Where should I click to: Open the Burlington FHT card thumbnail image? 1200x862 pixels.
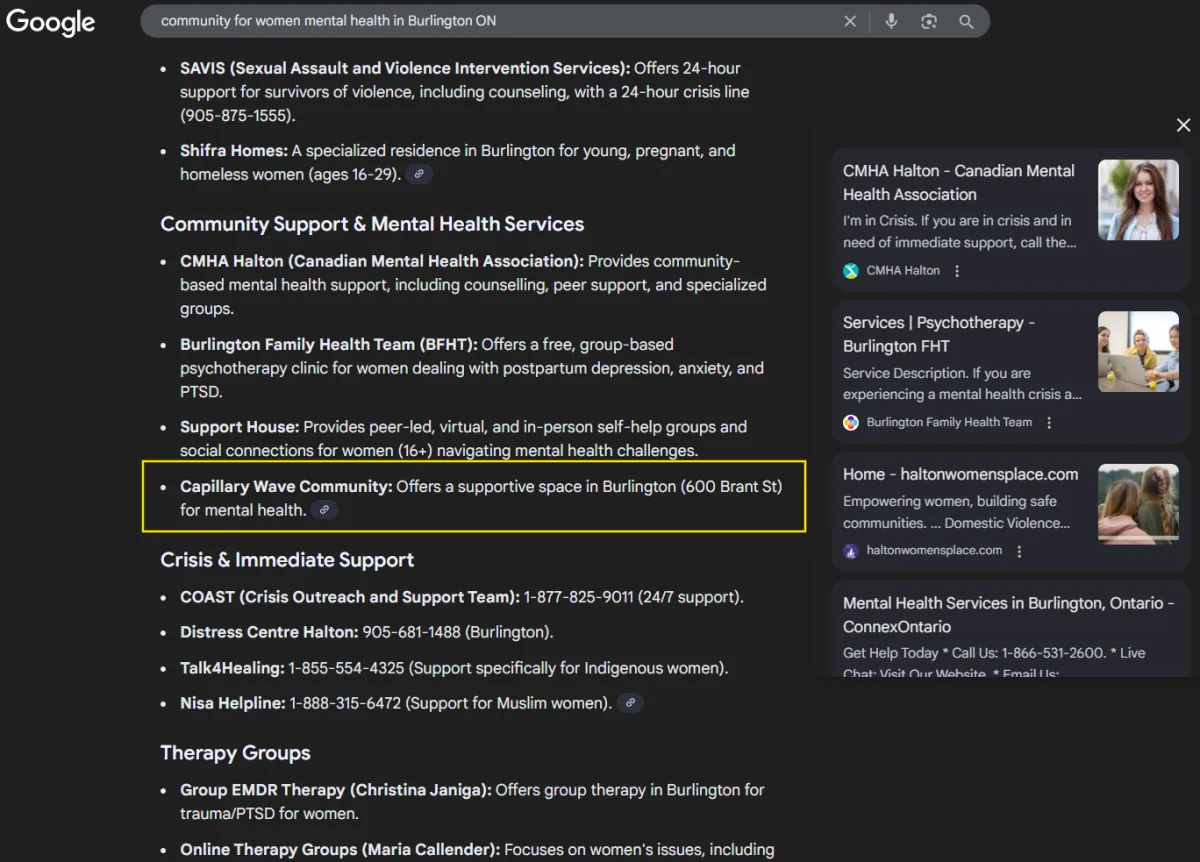pyautogui.click(x=1138, y=352)
